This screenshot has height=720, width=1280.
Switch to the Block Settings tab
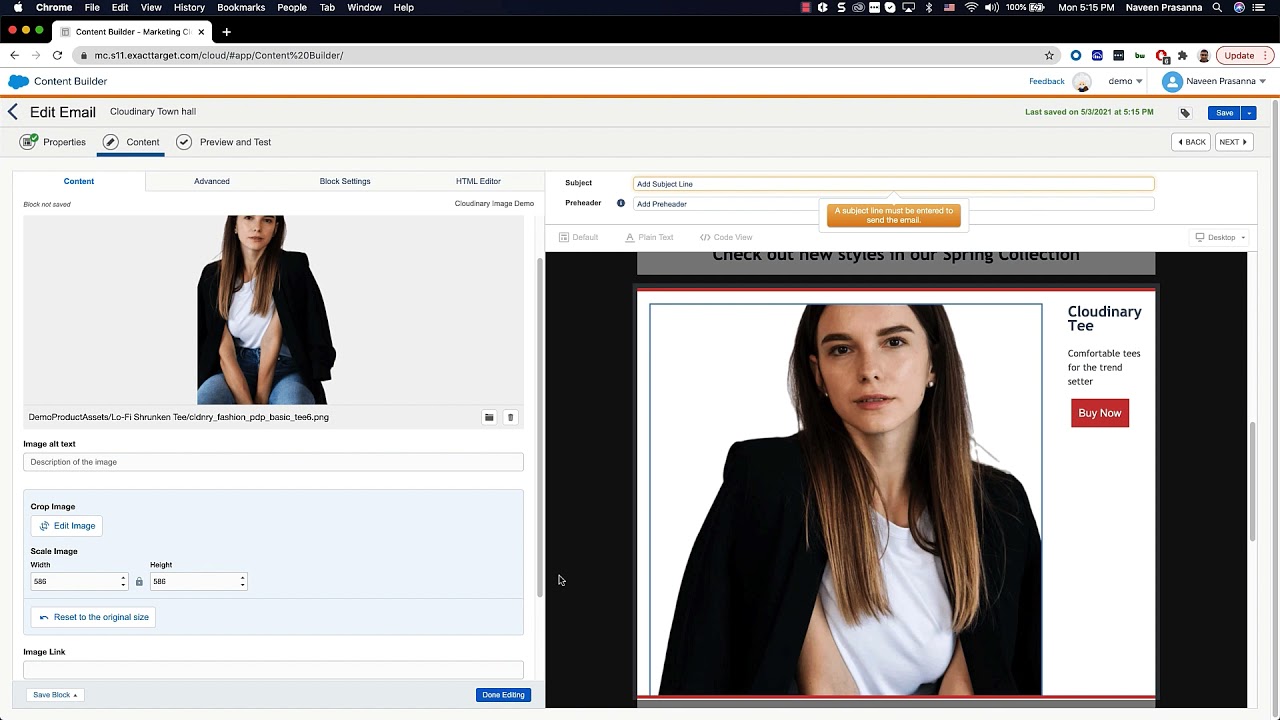(345, 181)
